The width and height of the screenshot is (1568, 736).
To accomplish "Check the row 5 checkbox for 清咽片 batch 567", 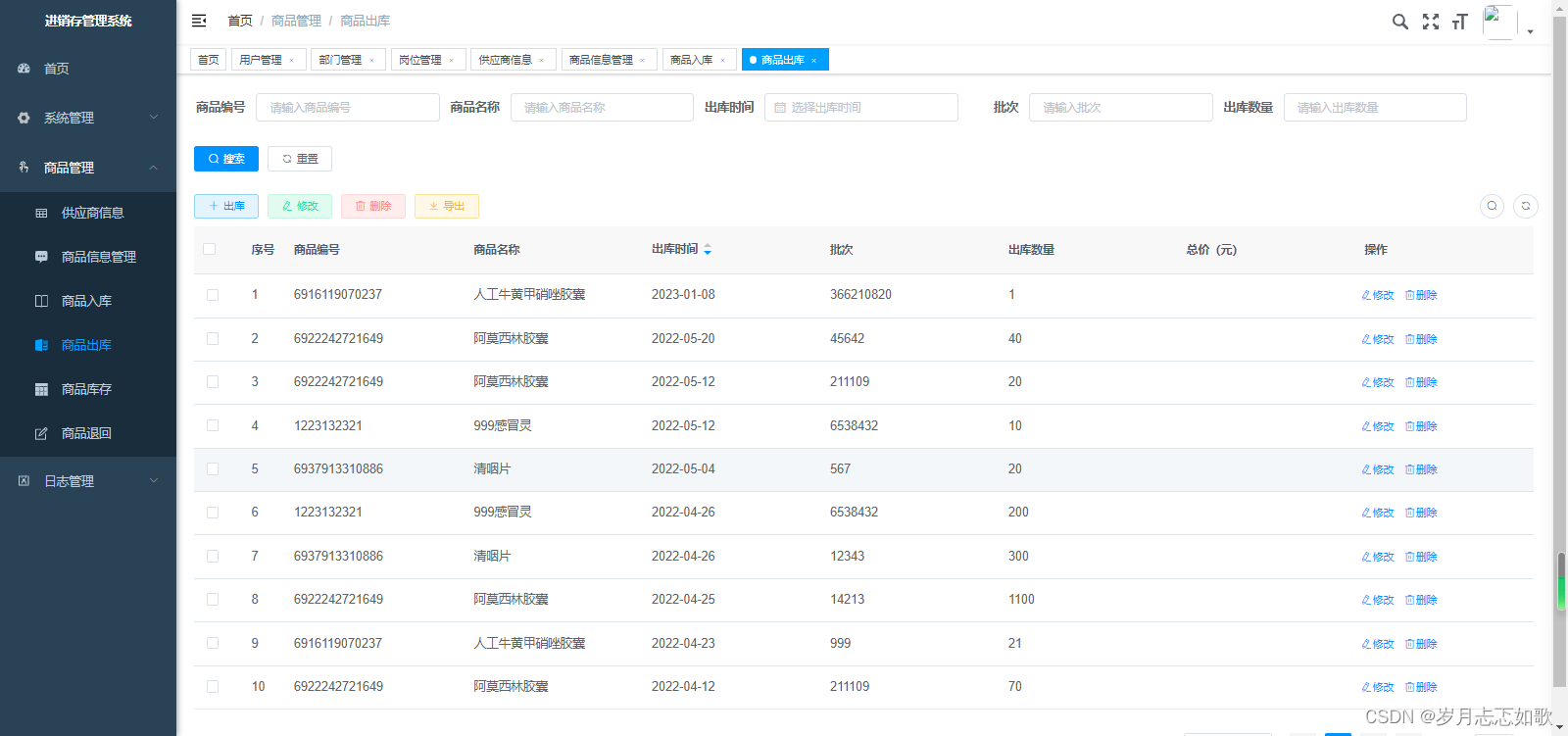I will (x=213, y=469).
